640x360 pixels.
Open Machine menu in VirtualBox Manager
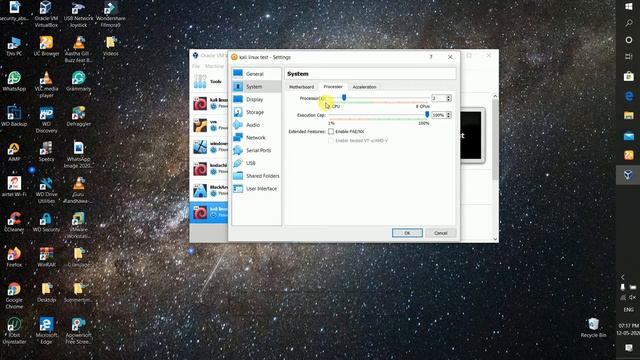point(214,66)
